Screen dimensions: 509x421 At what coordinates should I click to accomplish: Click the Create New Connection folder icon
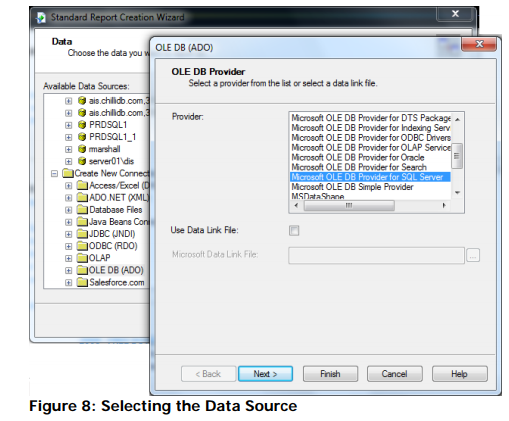tap(68, 173)
